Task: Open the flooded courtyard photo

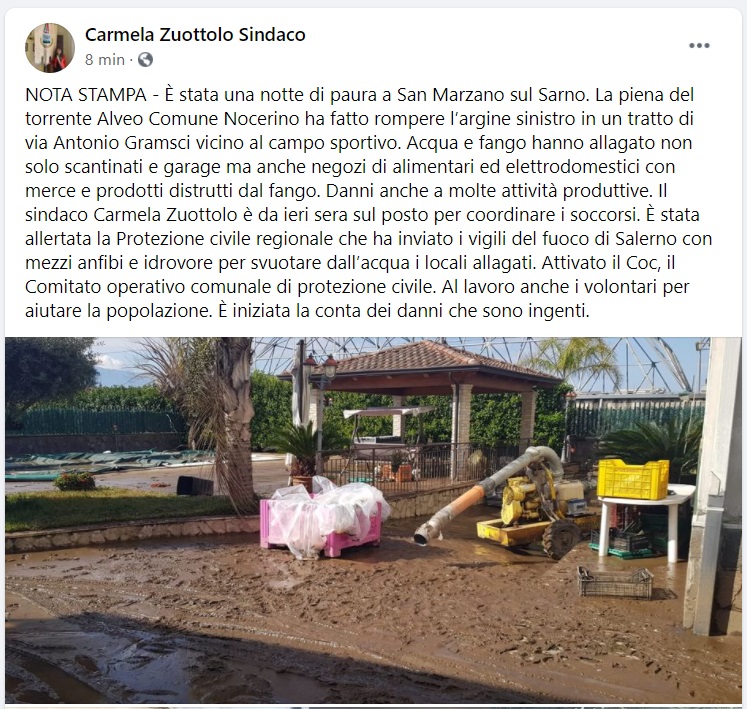Action: pyautogui.click(x=374, y=520)
